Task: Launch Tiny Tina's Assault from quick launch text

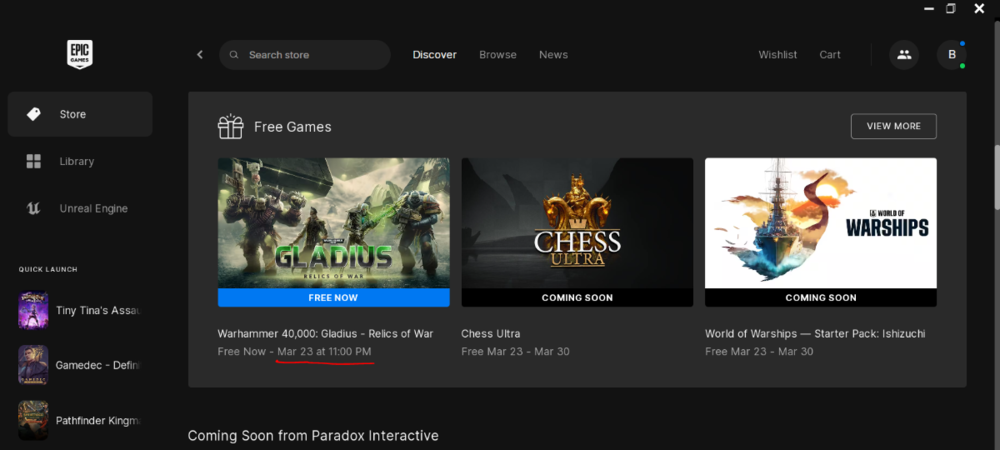Action: point(98,310)
